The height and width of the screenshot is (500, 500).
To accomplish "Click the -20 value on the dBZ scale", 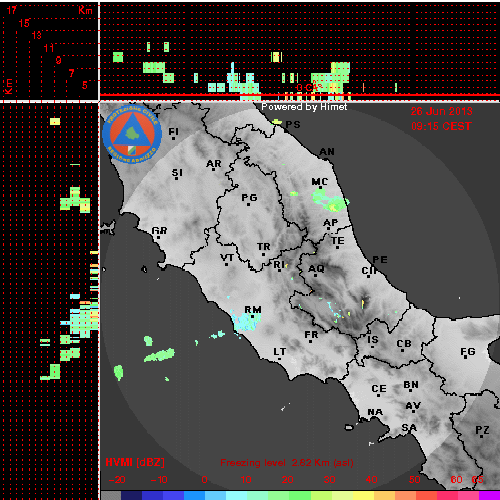I will click(x=117, y=480).
